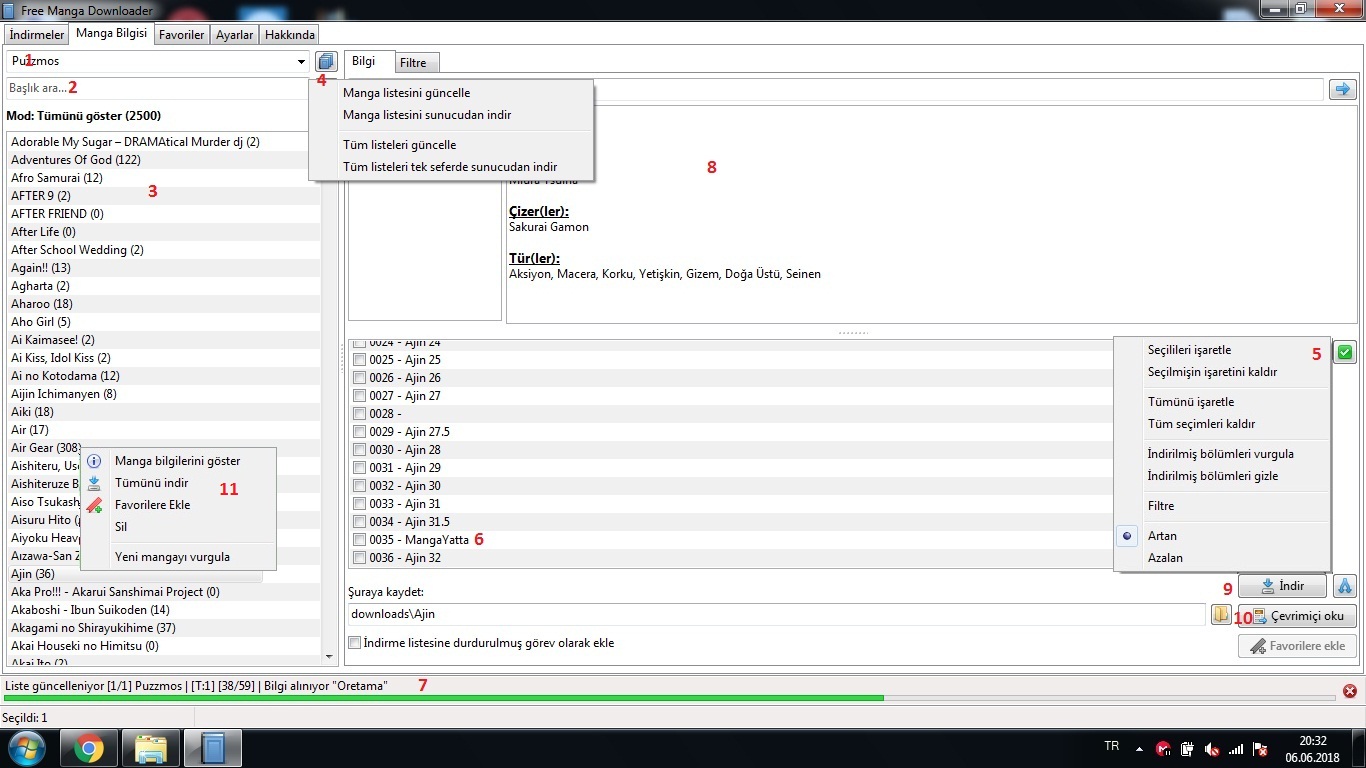
Task: Click the save path field 'downloads\Ajin'
Action: tap(776, 614)
